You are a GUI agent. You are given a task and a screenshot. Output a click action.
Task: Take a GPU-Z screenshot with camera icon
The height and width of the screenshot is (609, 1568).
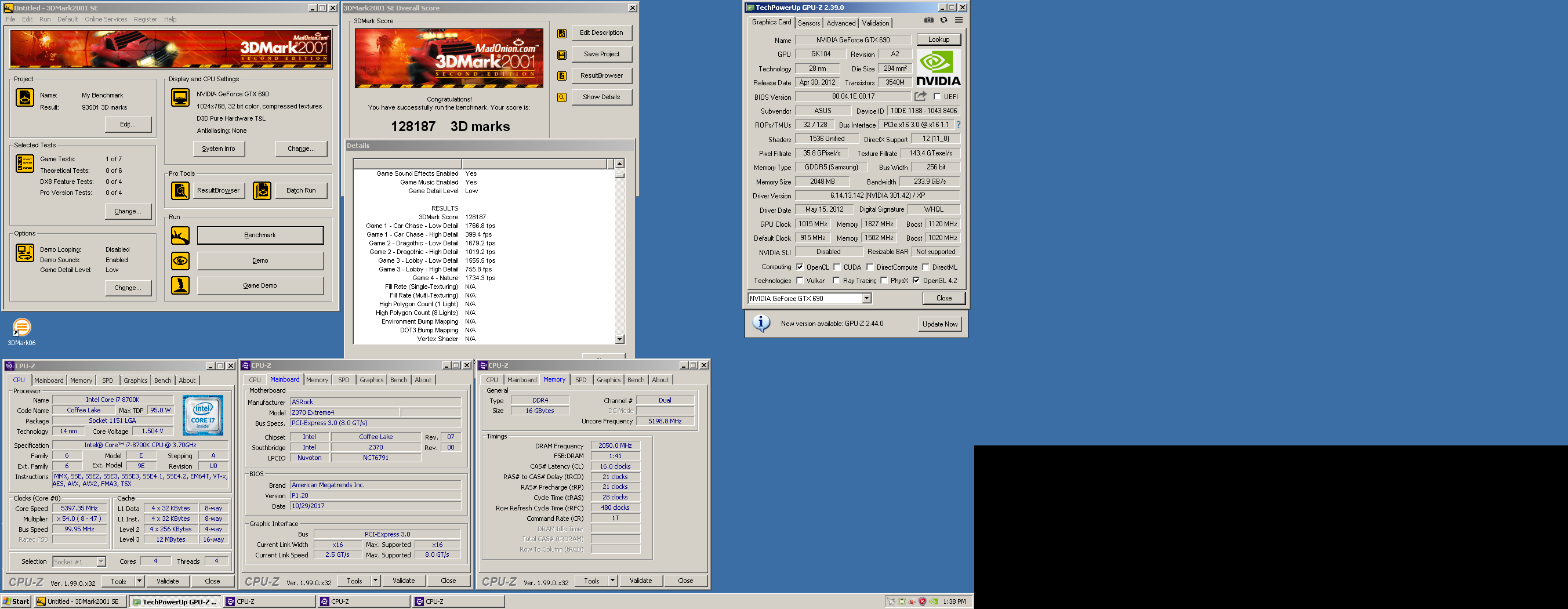tap(929, 20)
